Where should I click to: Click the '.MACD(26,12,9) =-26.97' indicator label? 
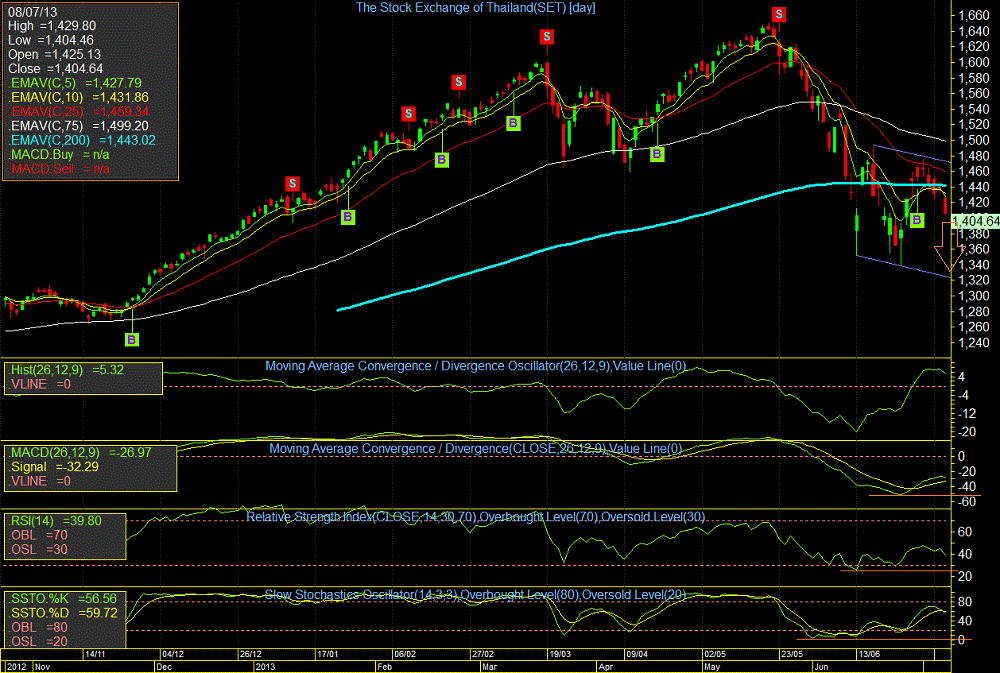click(x=80, y=452)
